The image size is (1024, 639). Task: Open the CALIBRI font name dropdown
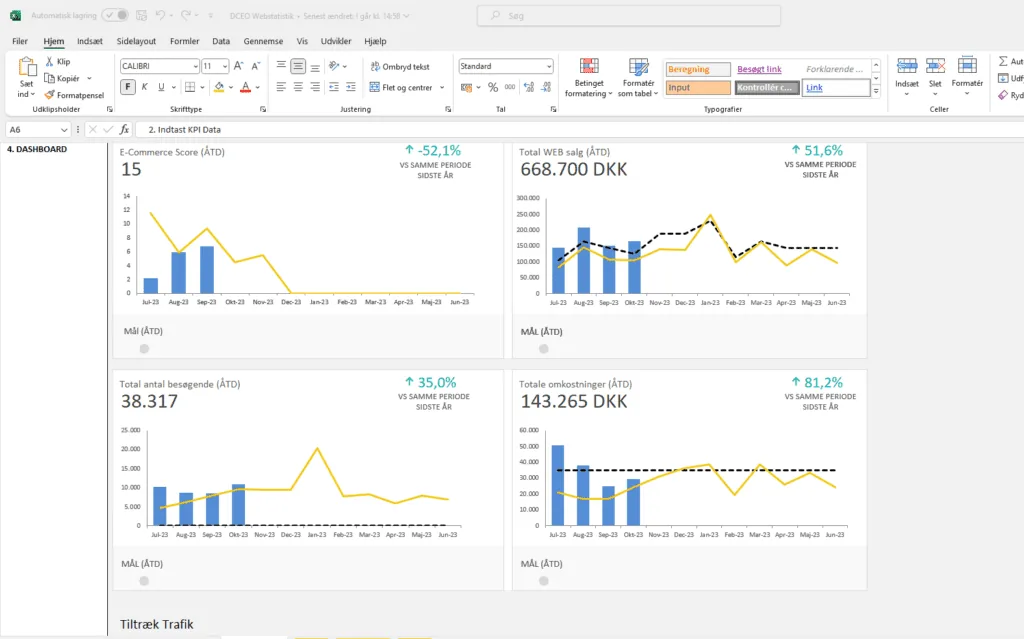tap(195, 66)
